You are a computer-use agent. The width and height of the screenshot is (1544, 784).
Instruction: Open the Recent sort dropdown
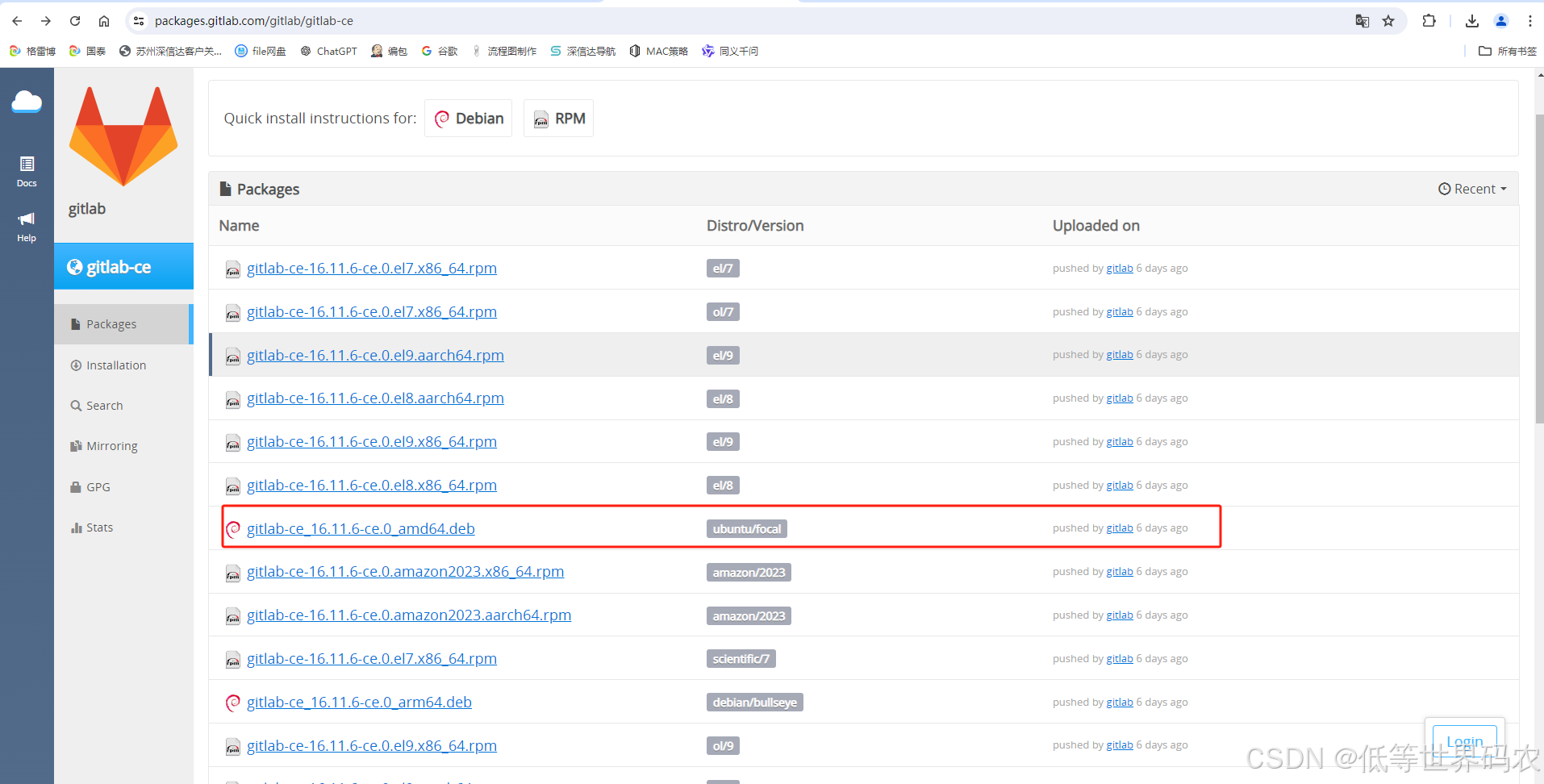pyautogui.click(x=1472, y=188)
